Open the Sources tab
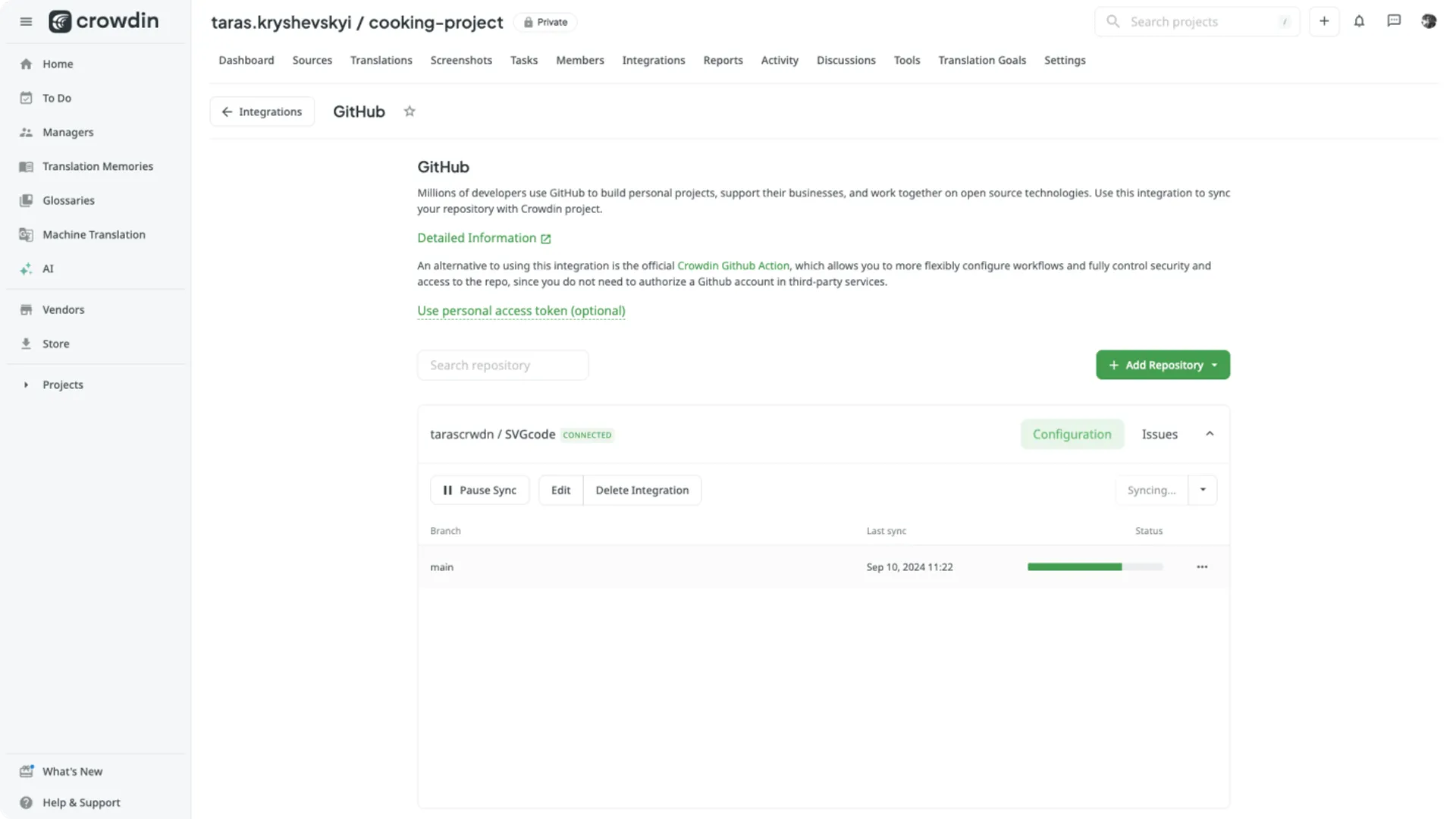The width and height of the screenshot is (1456, 819). (x=312, y=60)
